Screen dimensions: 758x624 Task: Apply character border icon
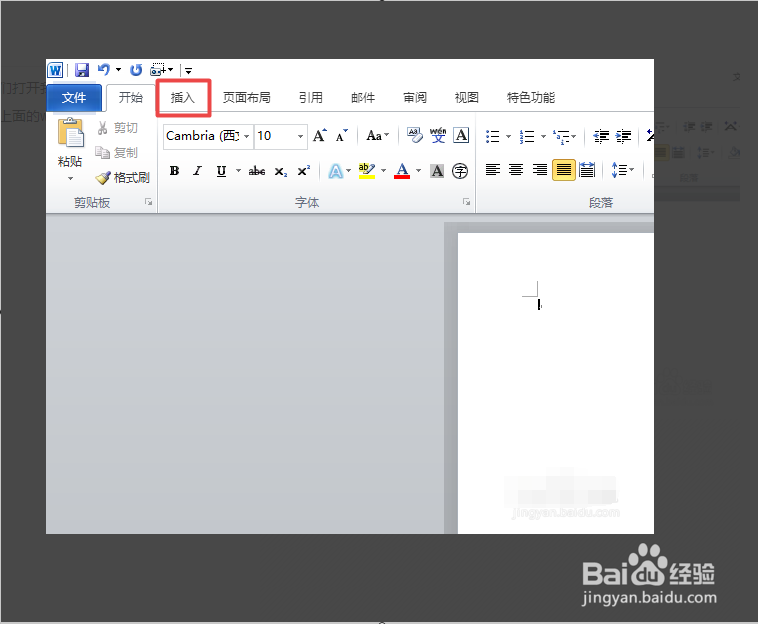[461, 136]
